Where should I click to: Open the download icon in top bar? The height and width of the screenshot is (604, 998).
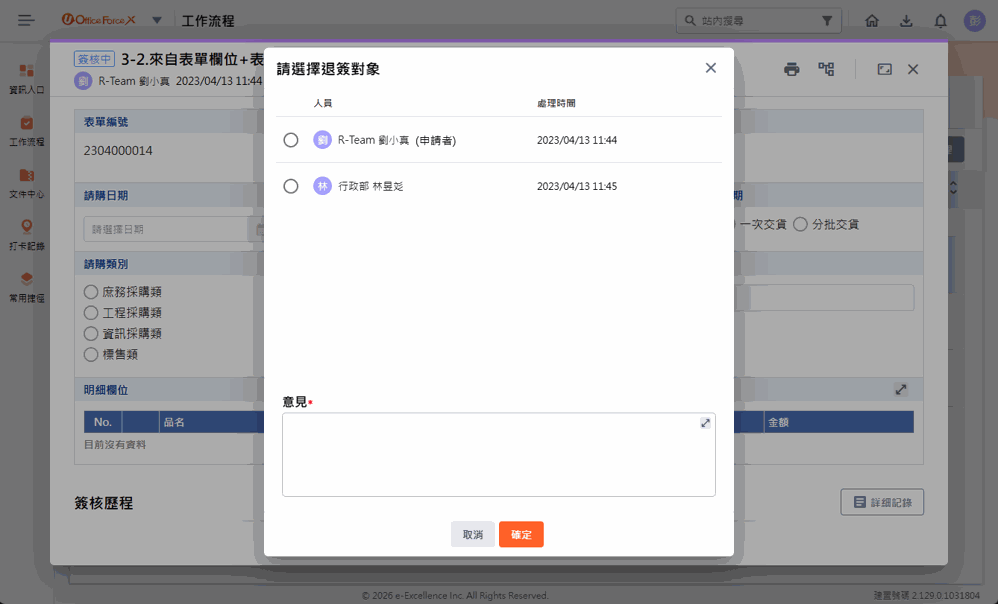click(906, 21)
